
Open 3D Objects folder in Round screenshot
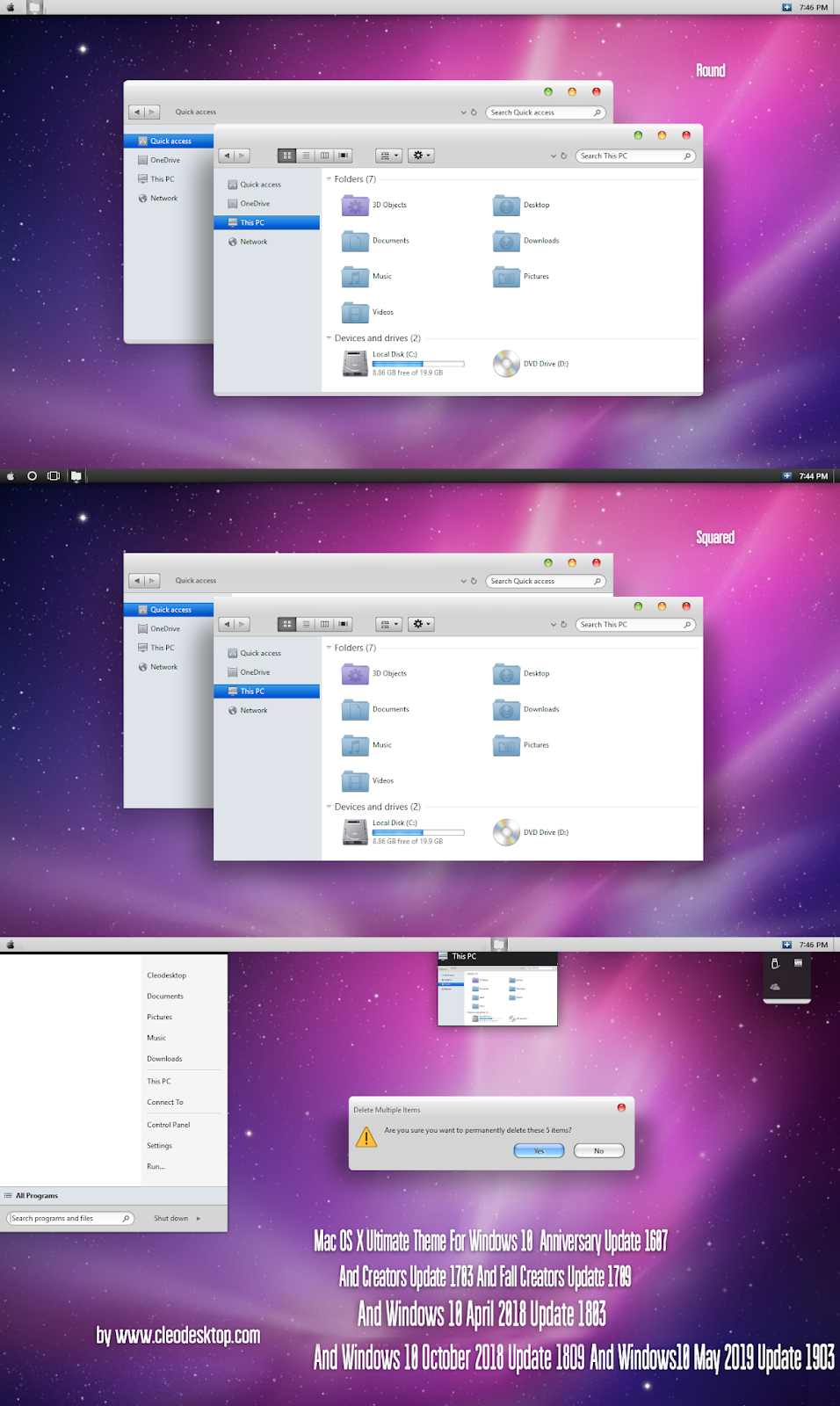click(x=374, y=206)
